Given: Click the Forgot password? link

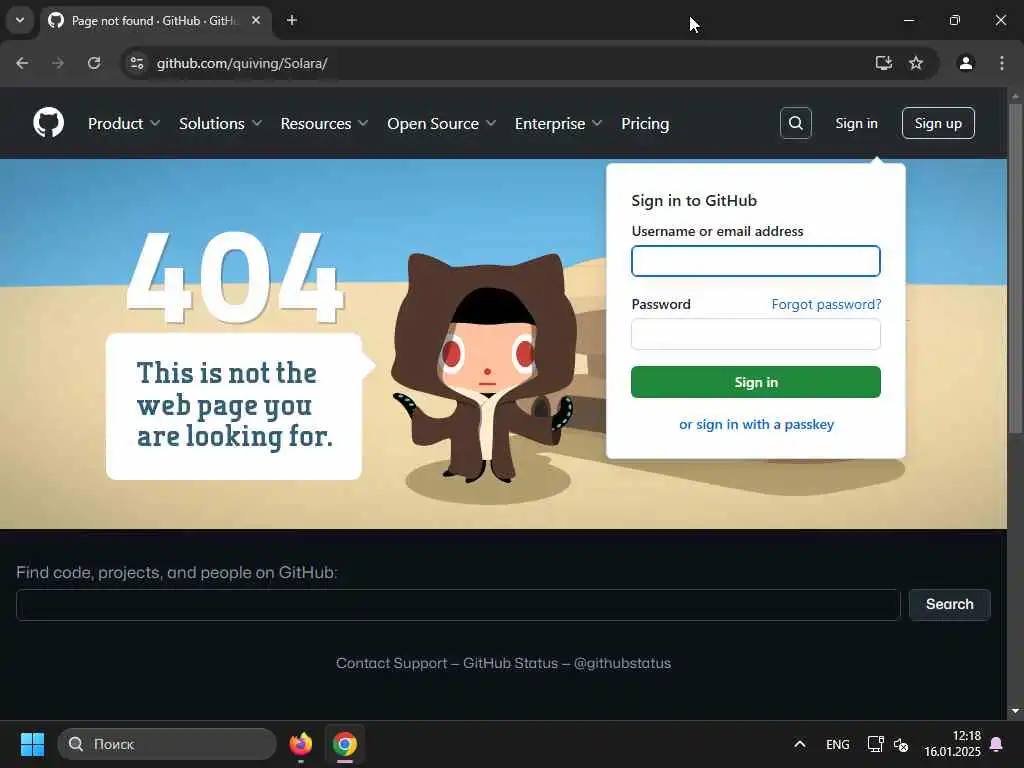Looking at the screenshot, I should click(x=826, y=304).
